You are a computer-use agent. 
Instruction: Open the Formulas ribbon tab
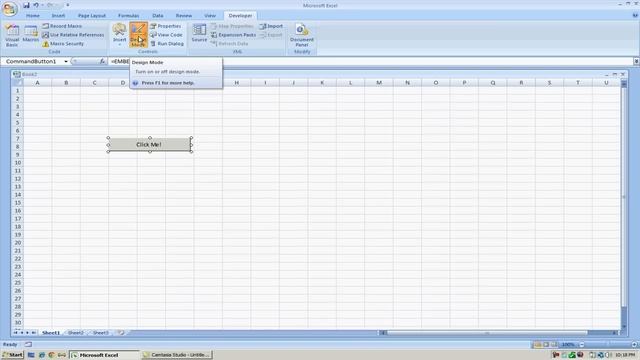pos(129,16)
